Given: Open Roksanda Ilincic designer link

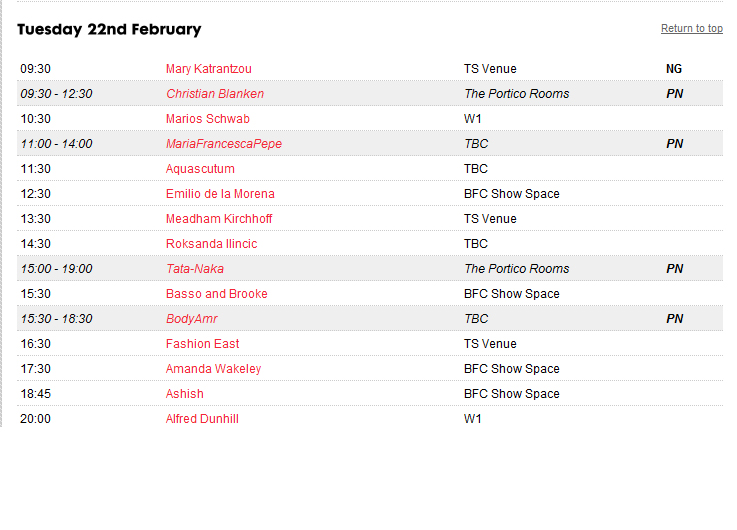Looking at the screenshot, I should [x=211, y=244].
